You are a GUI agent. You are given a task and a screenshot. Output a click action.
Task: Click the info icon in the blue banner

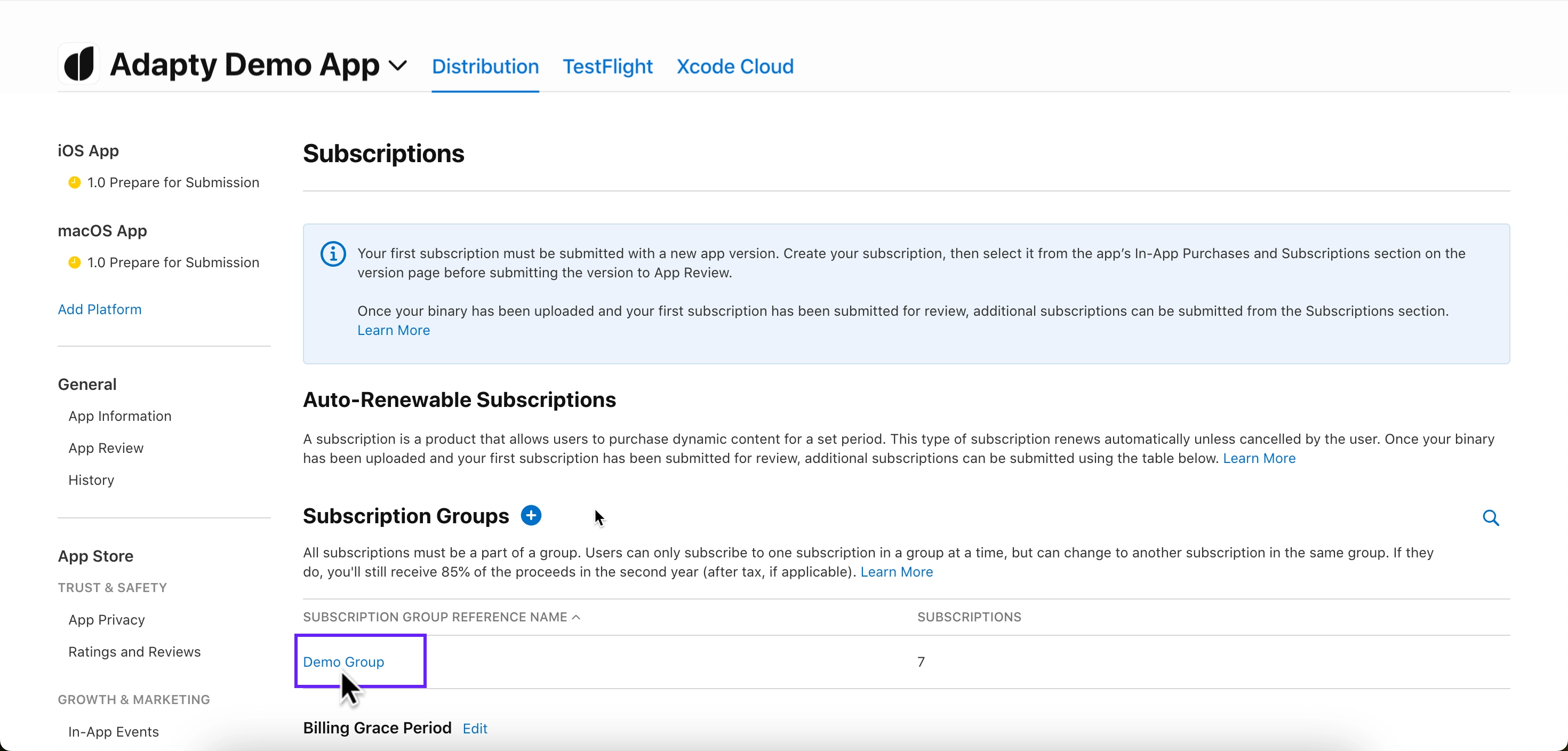[x=332, y=254]
